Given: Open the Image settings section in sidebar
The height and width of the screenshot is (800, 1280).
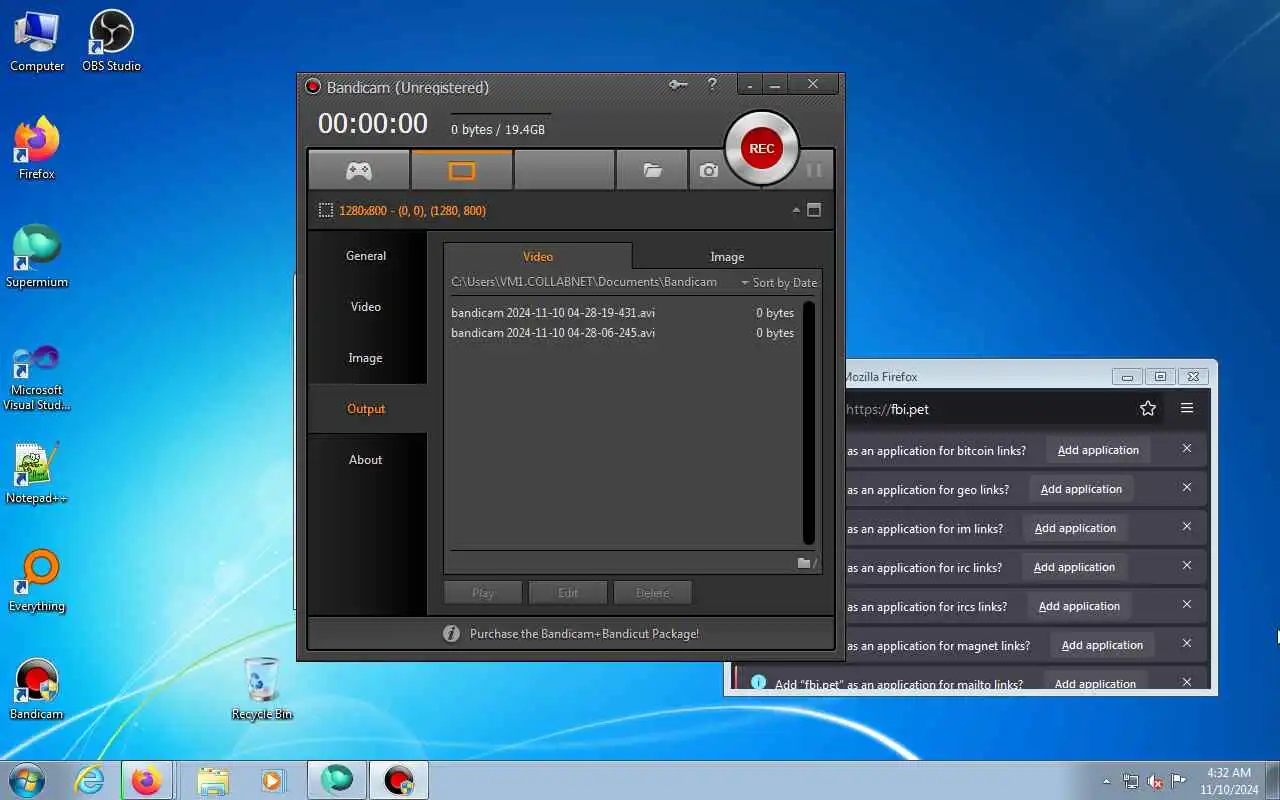Looking at the screenshot, I should coord(366,358).
